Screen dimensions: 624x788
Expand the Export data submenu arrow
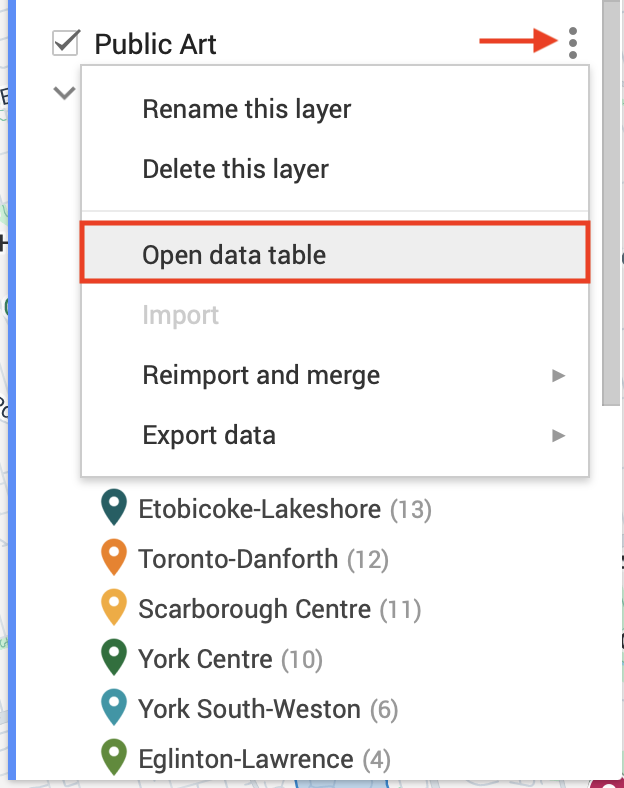pos(558,436)
